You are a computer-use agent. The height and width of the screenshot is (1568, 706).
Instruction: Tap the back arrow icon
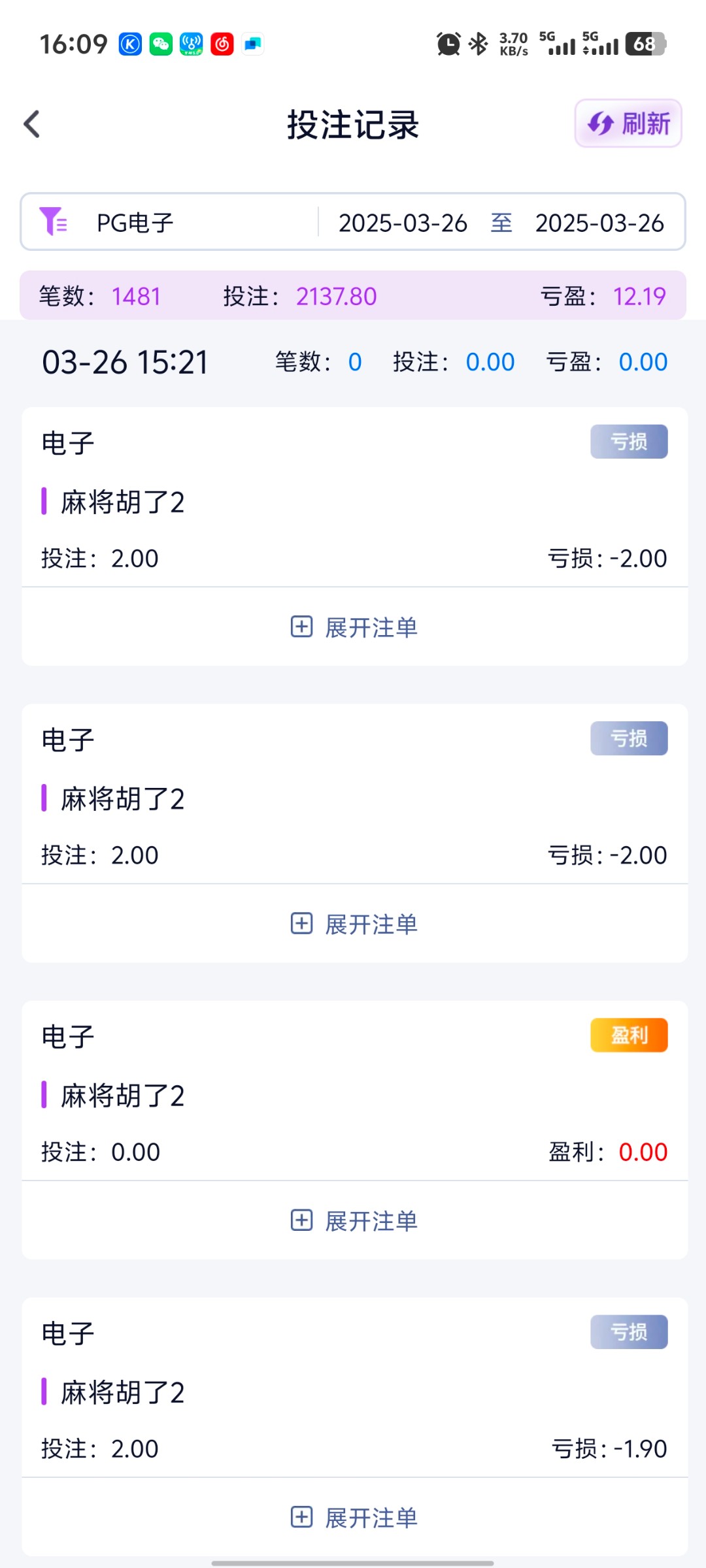[x=32, y=124]
